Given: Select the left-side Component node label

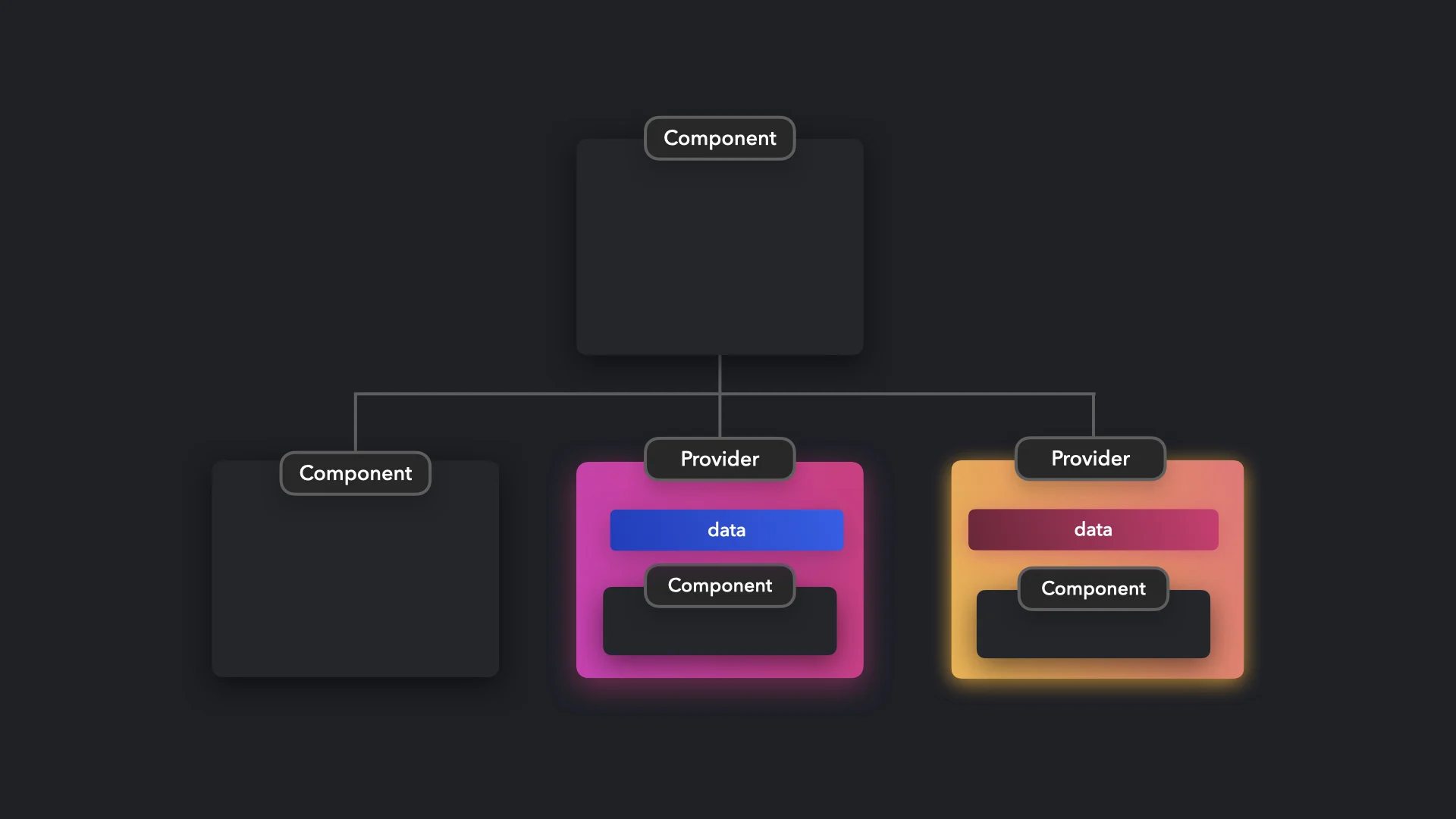Looking at the screenshot, I should pos(355,473).
